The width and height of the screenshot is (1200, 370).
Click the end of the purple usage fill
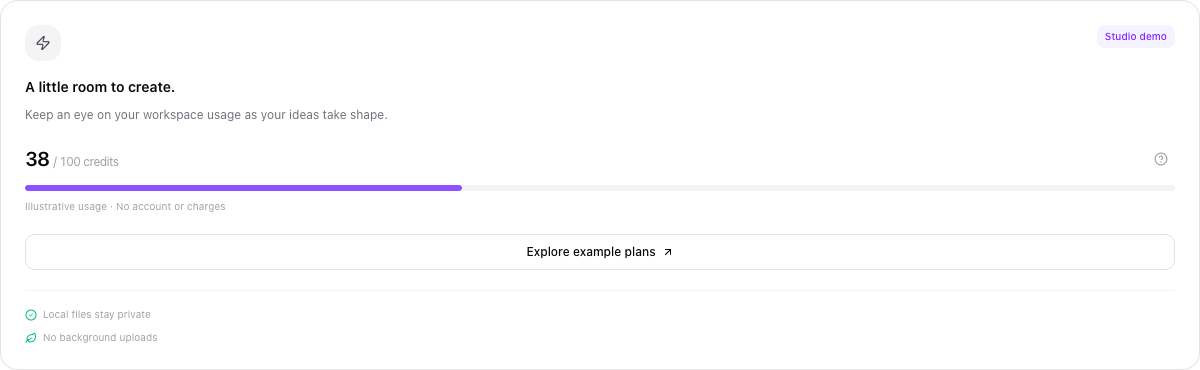[458, 188]
